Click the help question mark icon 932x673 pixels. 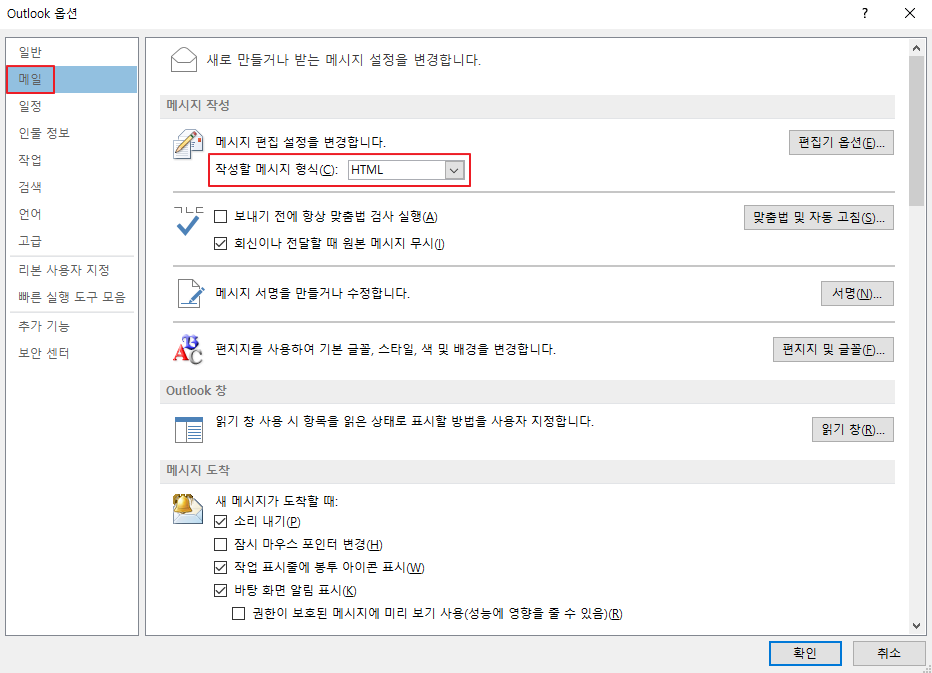tap(865, 13)
